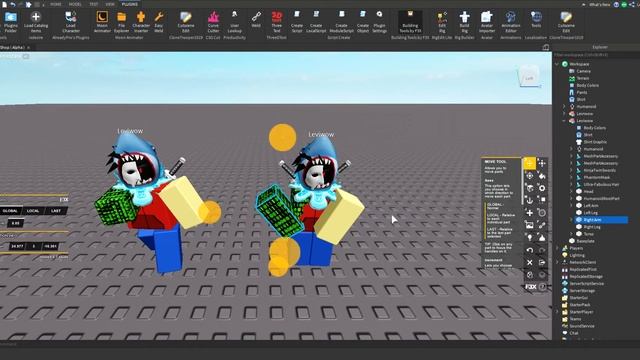Click the F3X increment value field
Screen dimensions: 640x360
(15, 224)
